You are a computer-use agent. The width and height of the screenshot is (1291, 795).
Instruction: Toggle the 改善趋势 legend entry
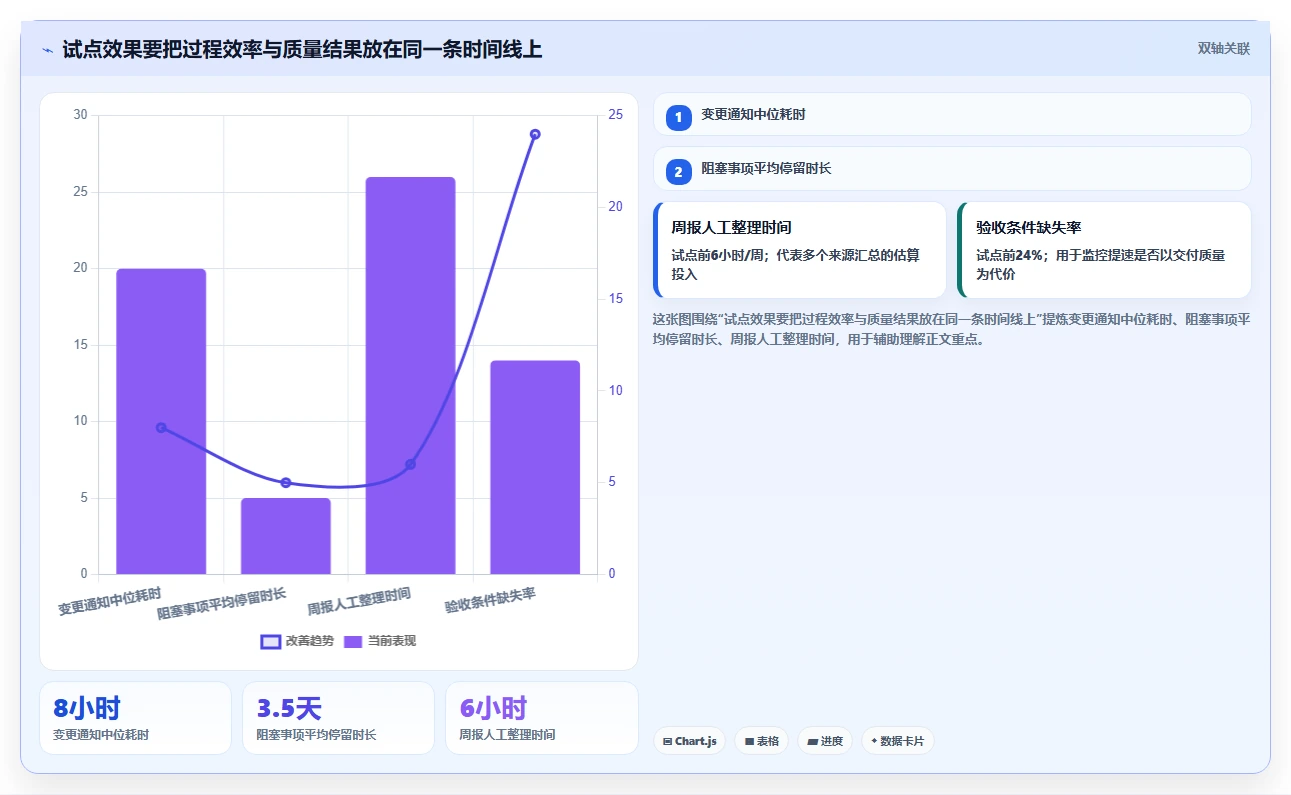297,641
